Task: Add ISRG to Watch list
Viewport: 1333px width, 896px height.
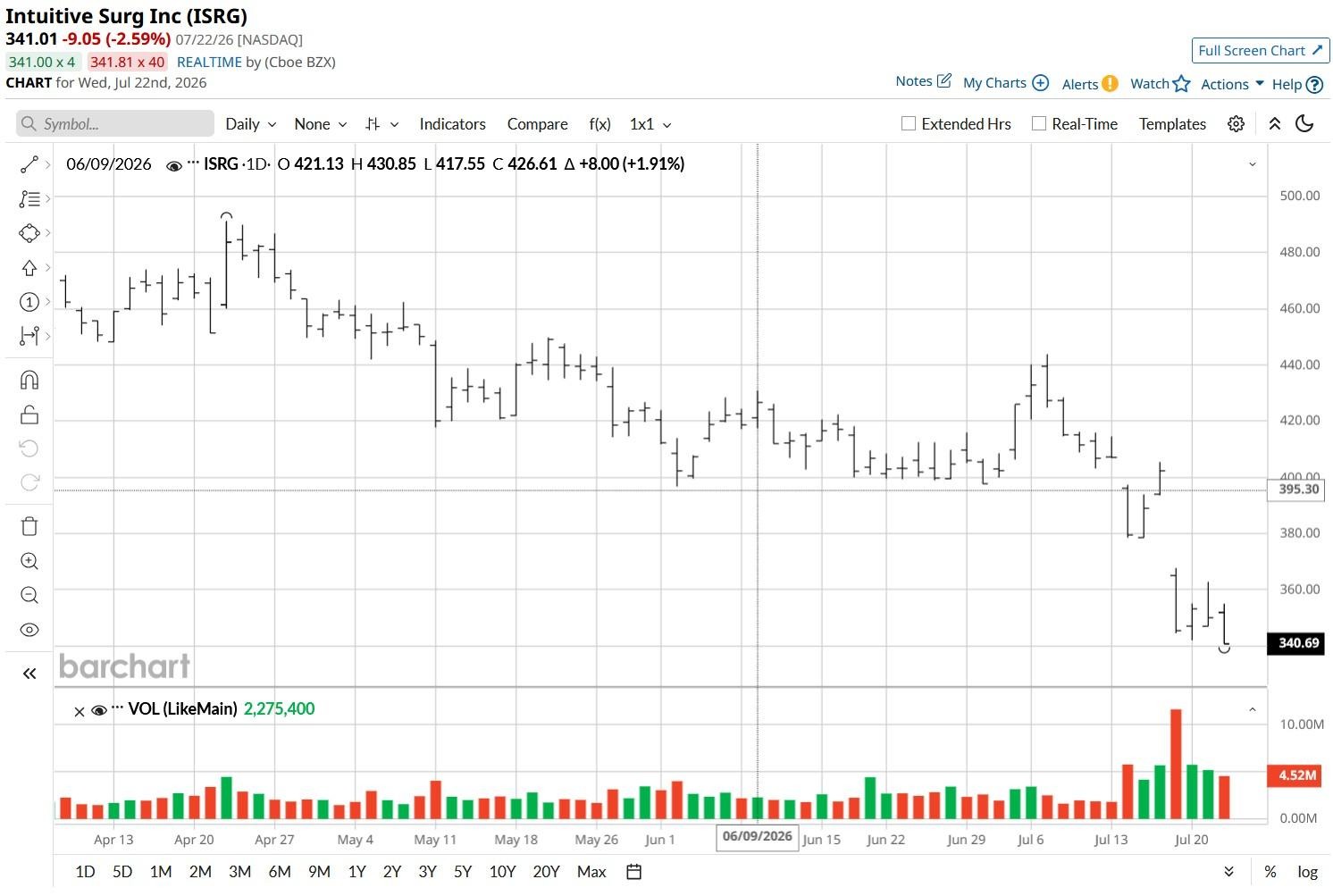Action: 1160,84
